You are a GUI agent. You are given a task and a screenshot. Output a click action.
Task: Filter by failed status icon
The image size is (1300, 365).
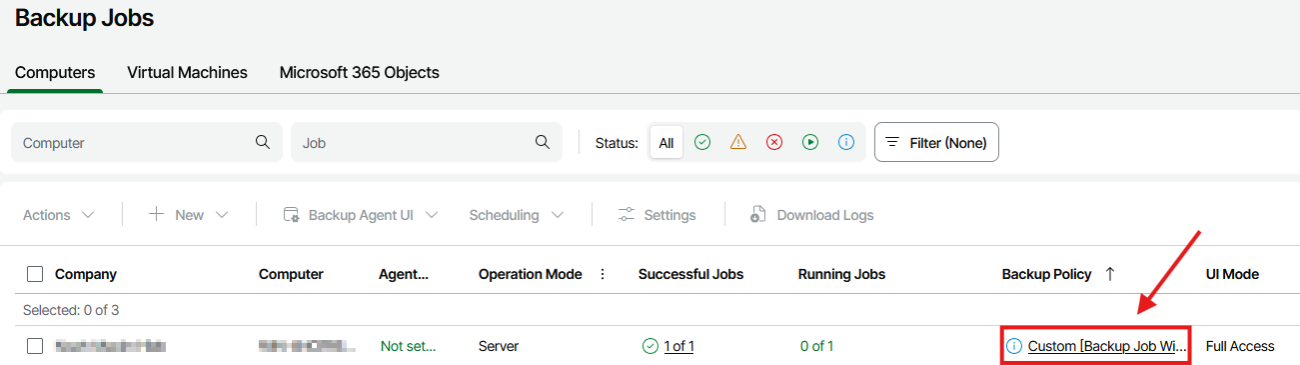point(774,143)
